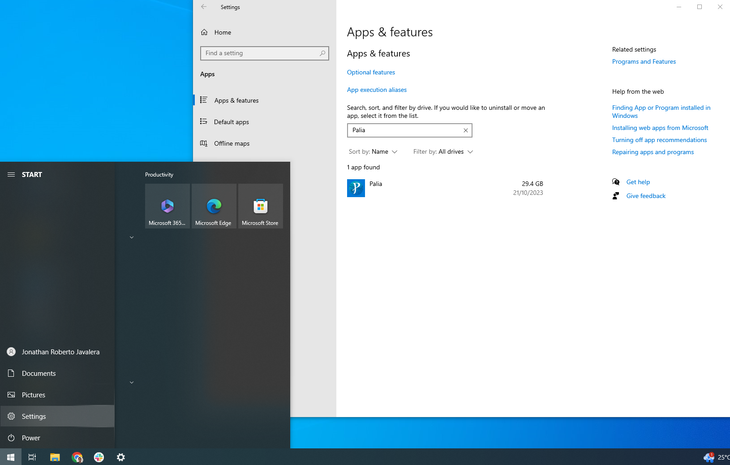The width and height of the screenshot is (730, 465).
Task: Open Google Chrome from the taskbar
Action: (77, 457)
